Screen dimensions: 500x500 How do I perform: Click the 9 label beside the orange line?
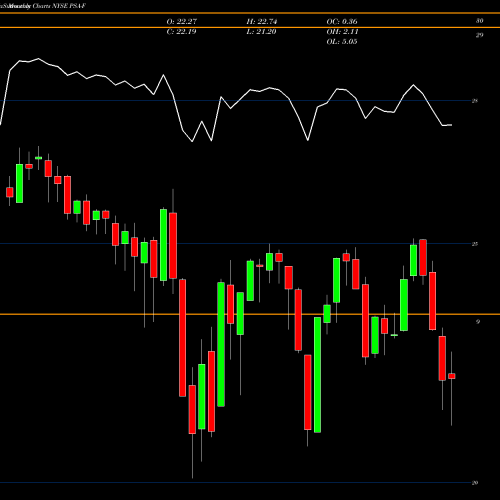[x=478, y=322]
